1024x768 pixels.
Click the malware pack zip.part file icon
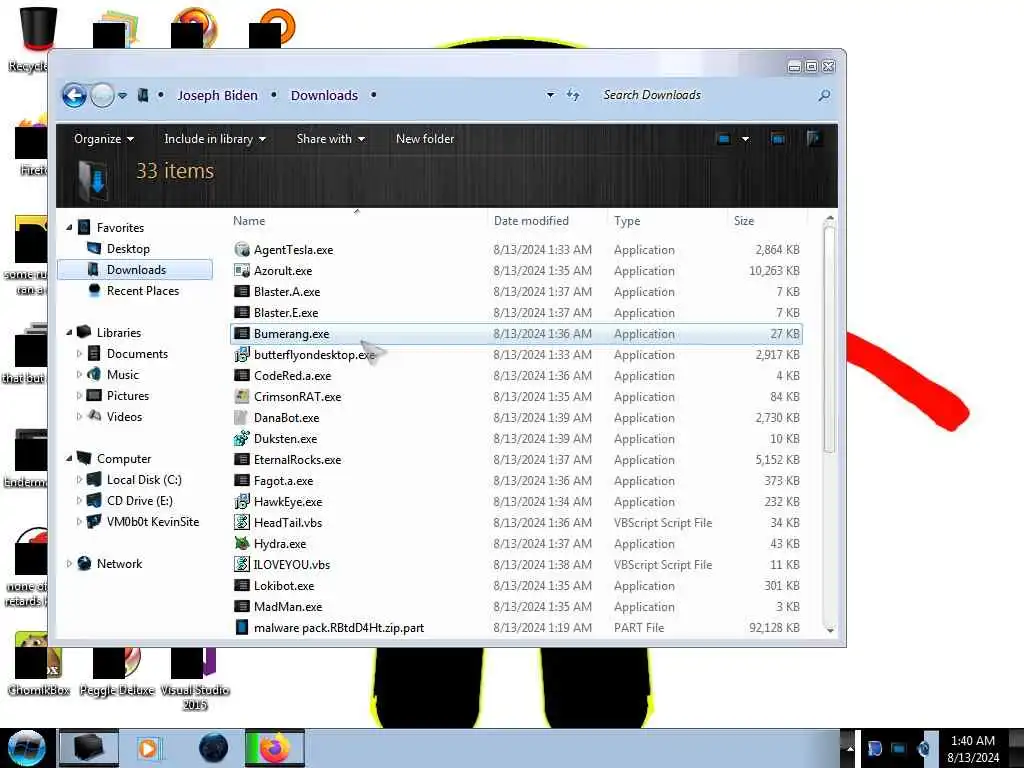[242, 628]
